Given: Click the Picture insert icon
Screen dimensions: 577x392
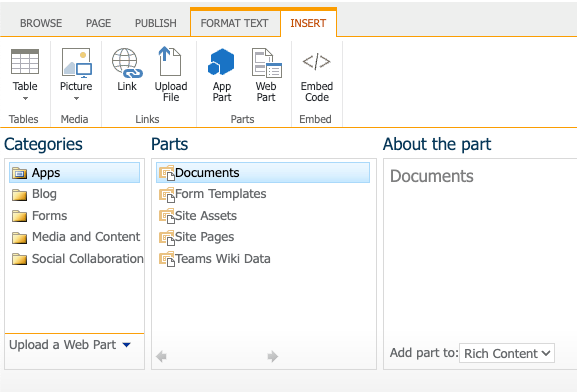Looking at the screenshot, I should pyautogui.click(x=76, y=63).
